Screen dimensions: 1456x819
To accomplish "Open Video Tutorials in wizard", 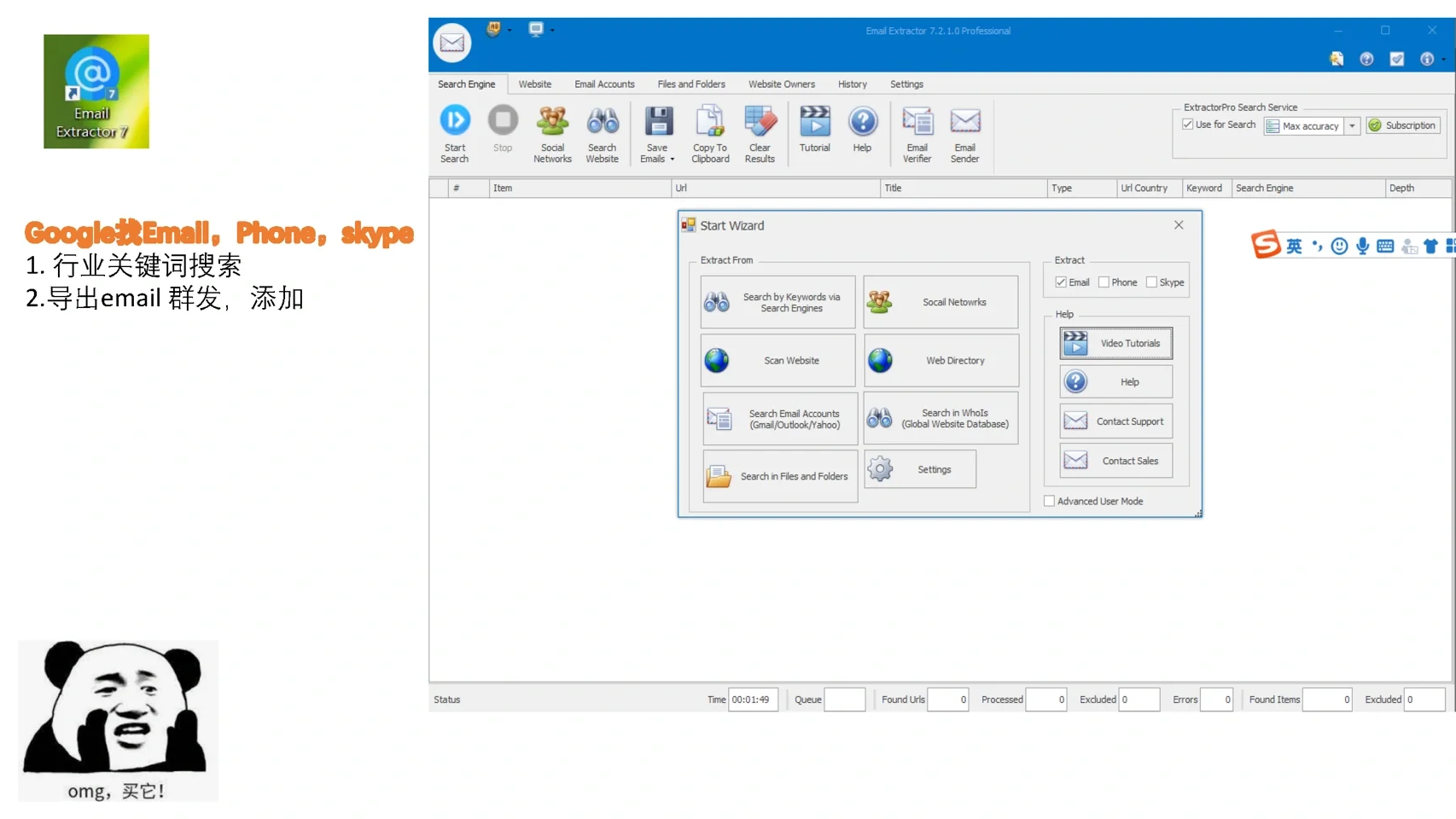I will click(x=1116, y=343).
